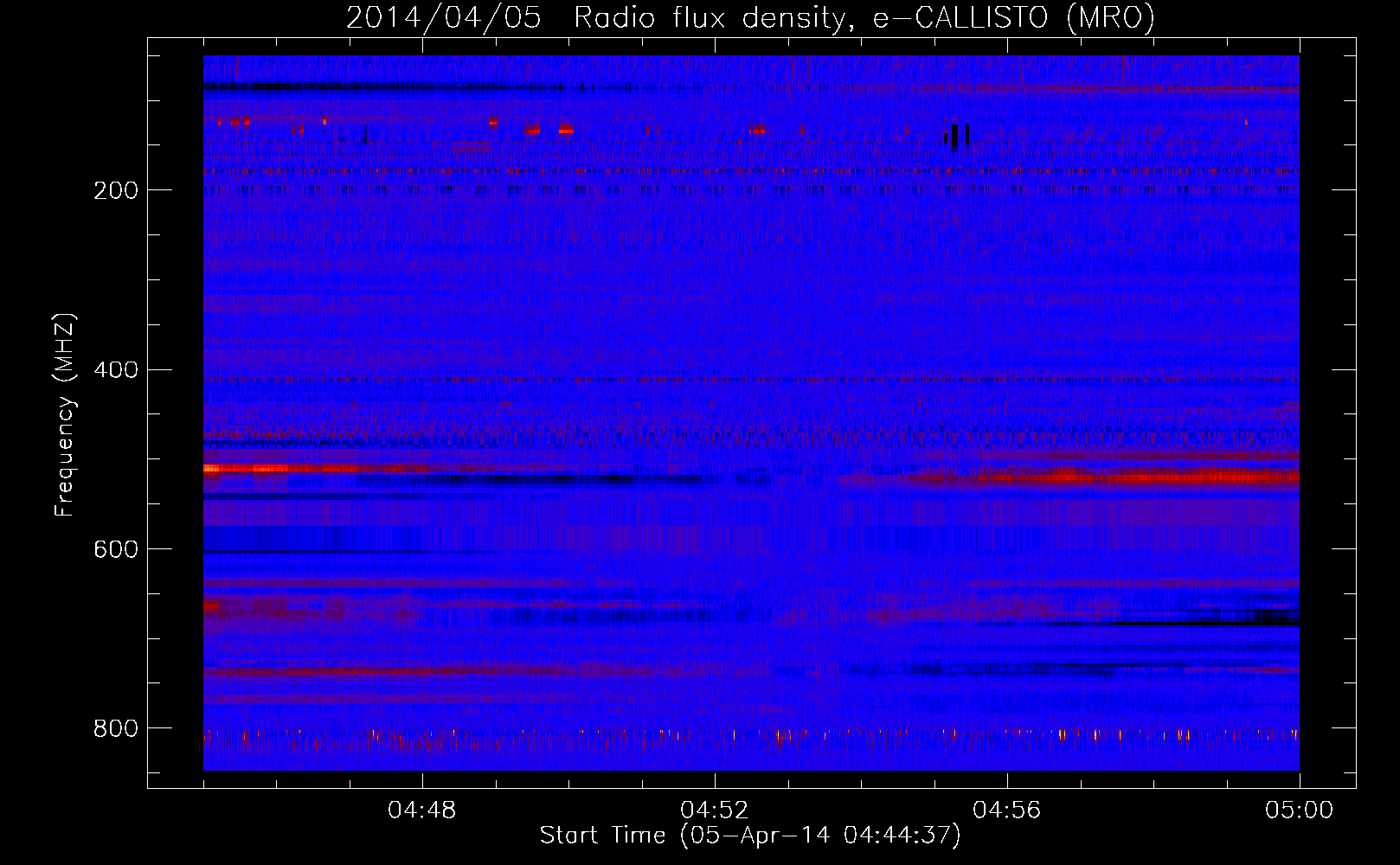Click the '04:48' time tick label
The height and width of the screenshot is (865, 1400).
422,811
